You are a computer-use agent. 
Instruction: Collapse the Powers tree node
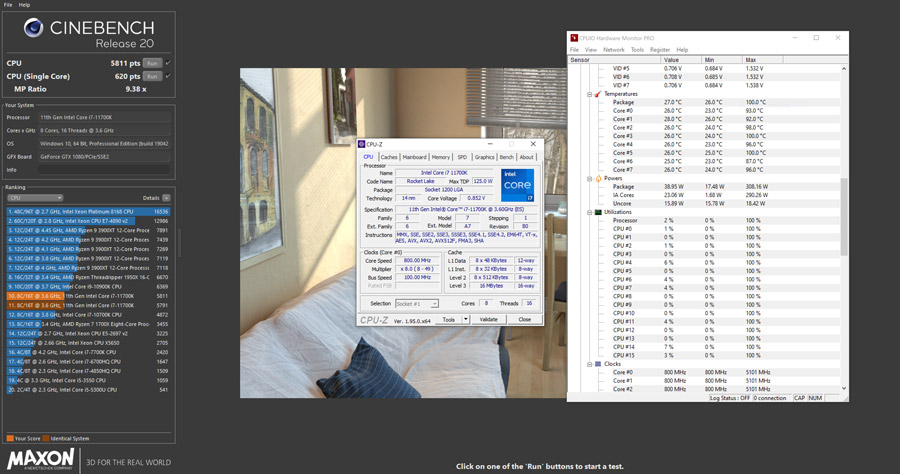click(x=589, y=178)
